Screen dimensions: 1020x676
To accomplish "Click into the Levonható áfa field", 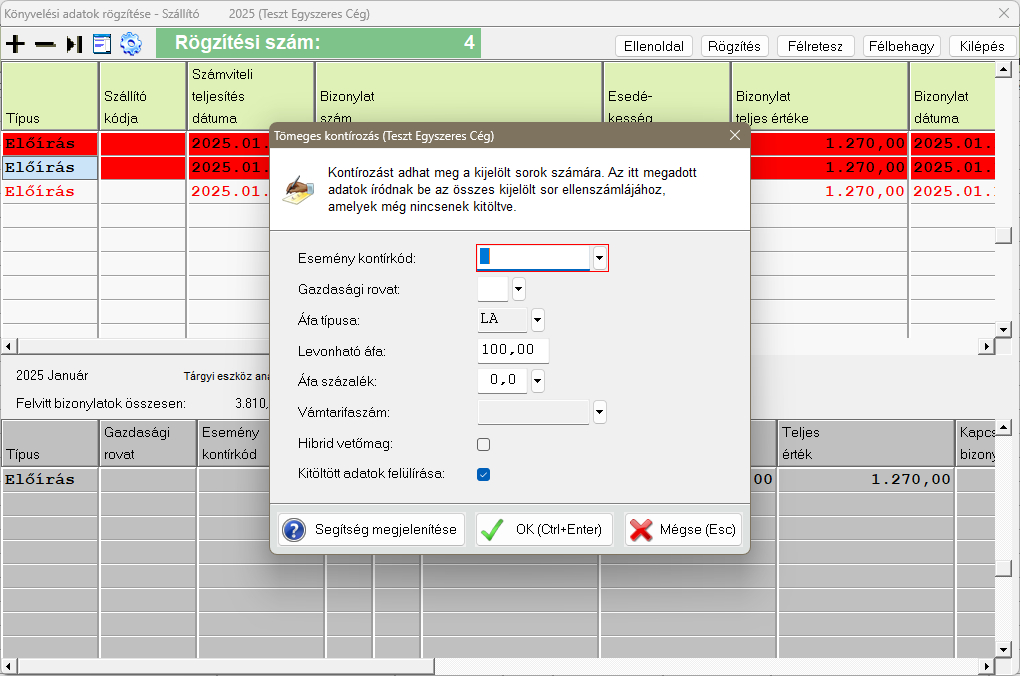I will click(513, 351).
